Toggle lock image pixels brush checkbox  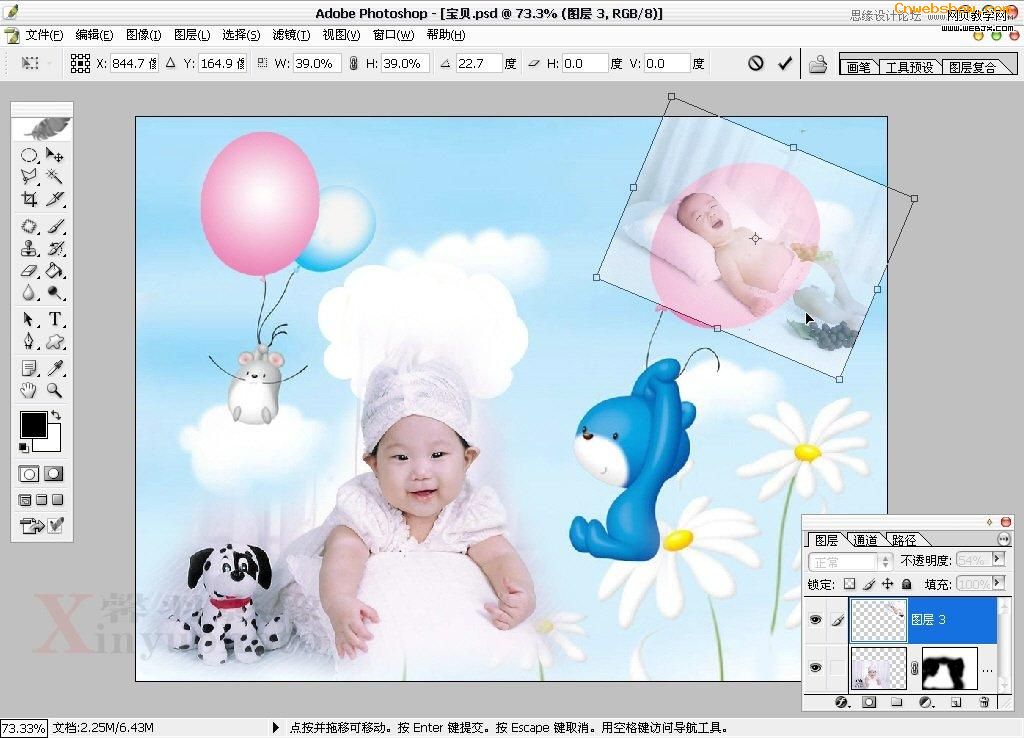coord(869,584)
